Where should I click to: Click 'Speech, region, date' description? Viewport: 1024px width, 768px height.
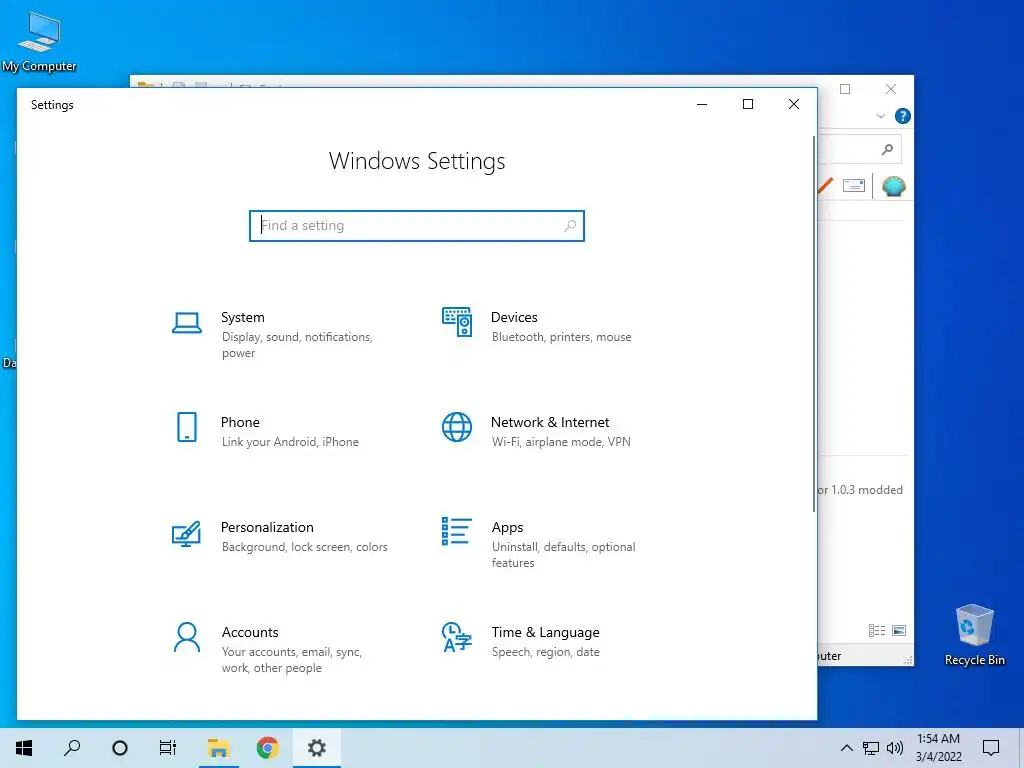[x=545, y=652]
